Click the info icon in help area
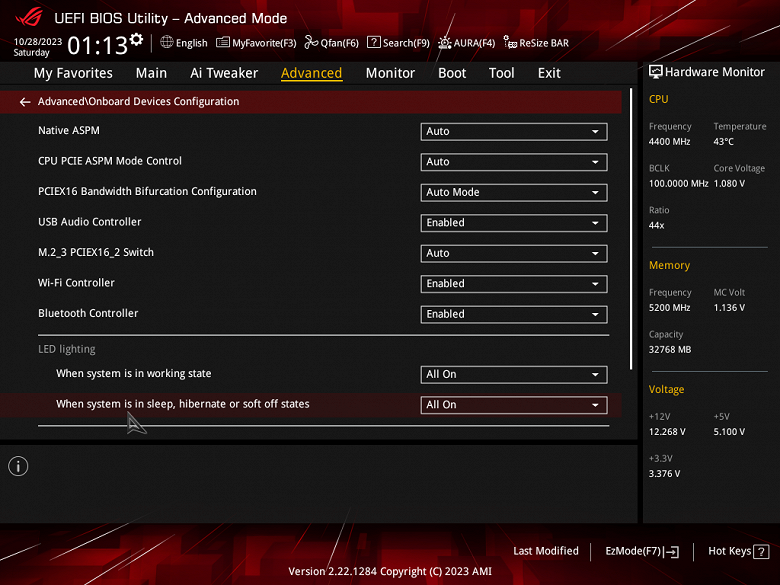 tap(18, 466)
